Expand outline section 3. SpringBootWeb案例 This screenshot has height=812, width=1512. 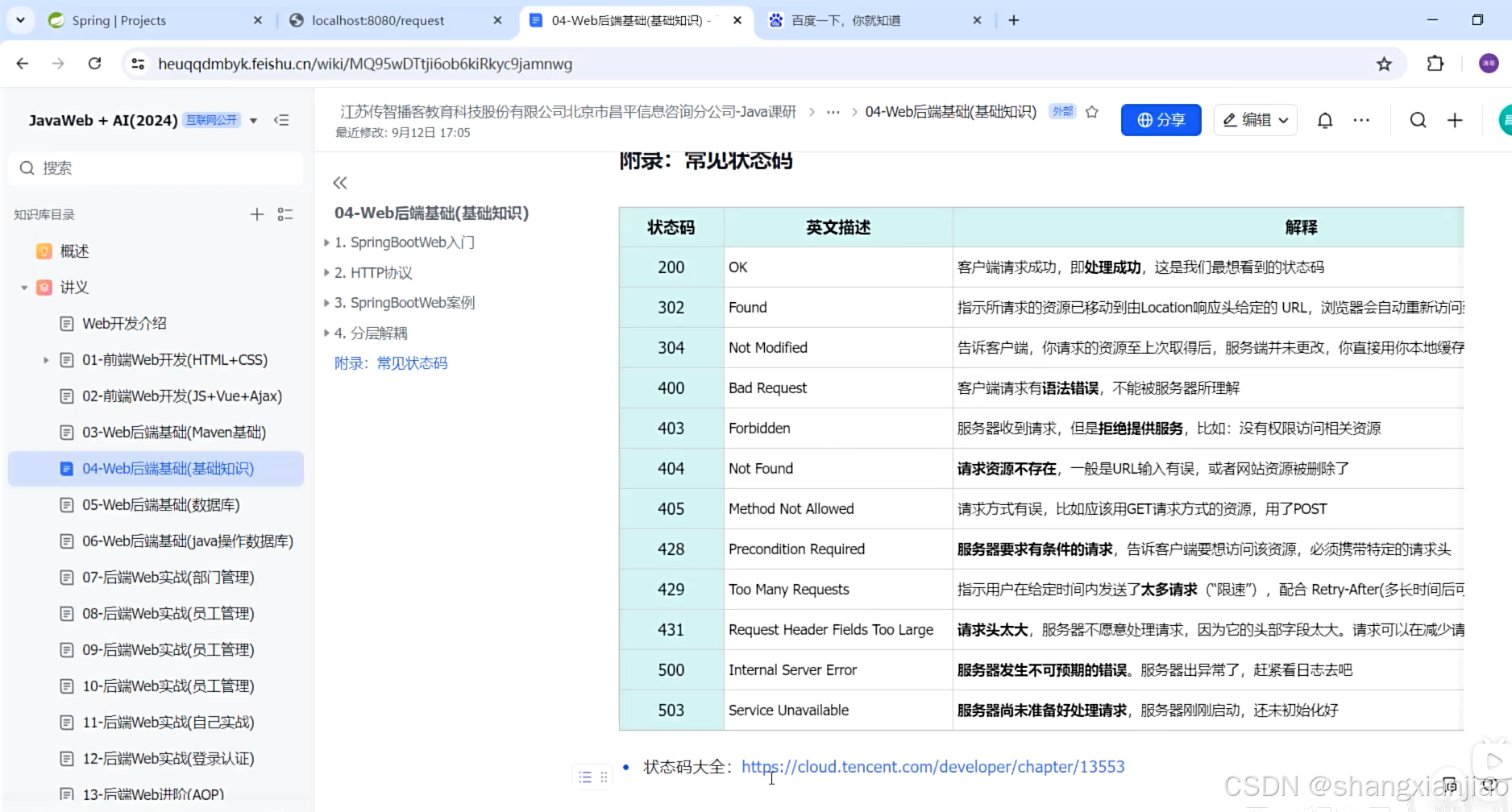click(x=326, y=303)
